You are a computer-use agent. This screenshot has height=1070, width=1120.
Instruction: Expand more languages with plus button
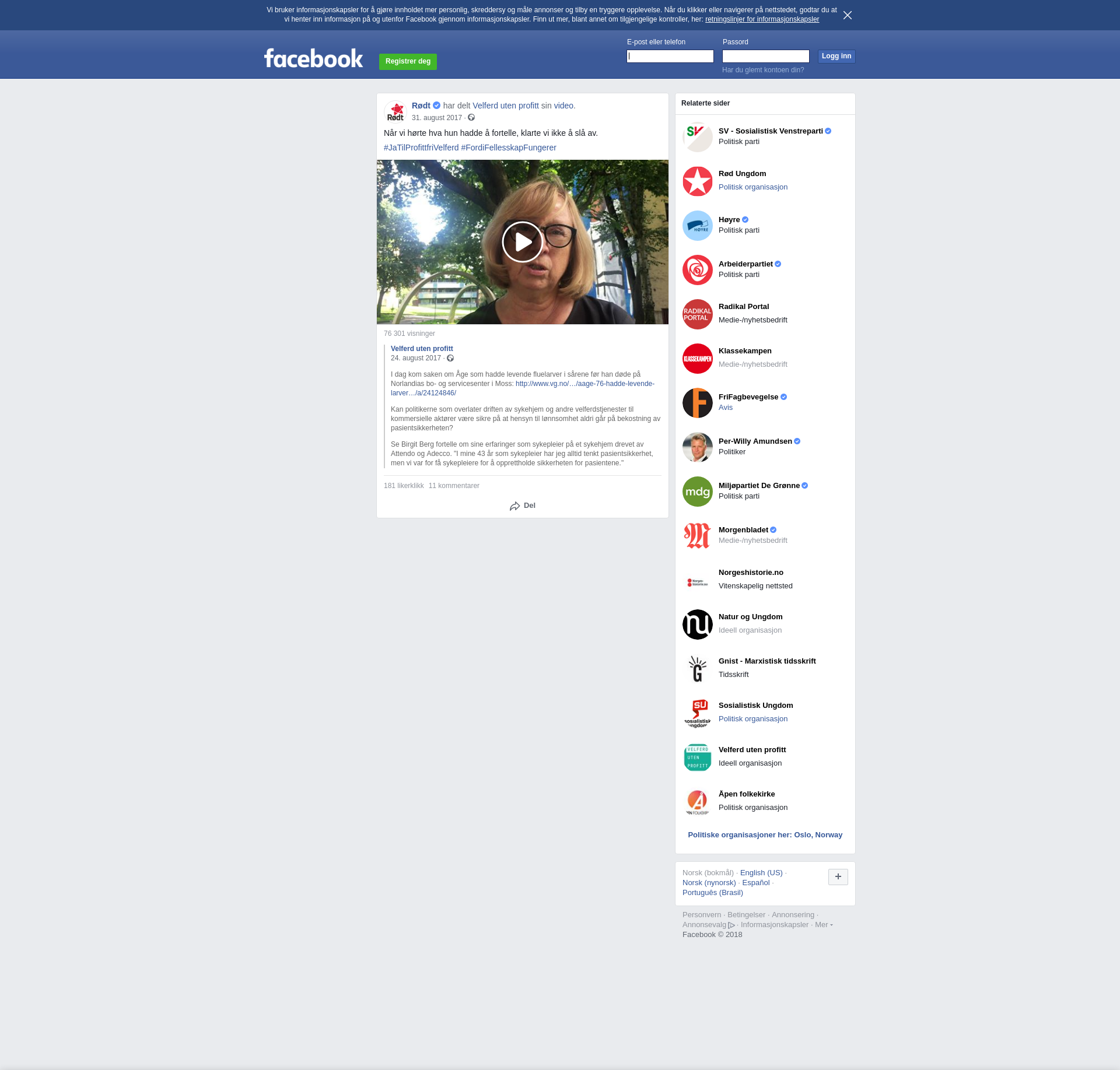pyautogui.click(x=838, y=876)
